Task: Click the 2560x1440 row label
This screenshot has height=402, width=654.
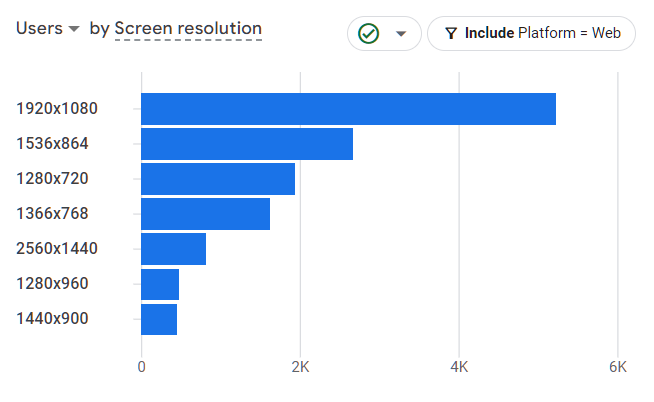Action: [x=57, y=249]
